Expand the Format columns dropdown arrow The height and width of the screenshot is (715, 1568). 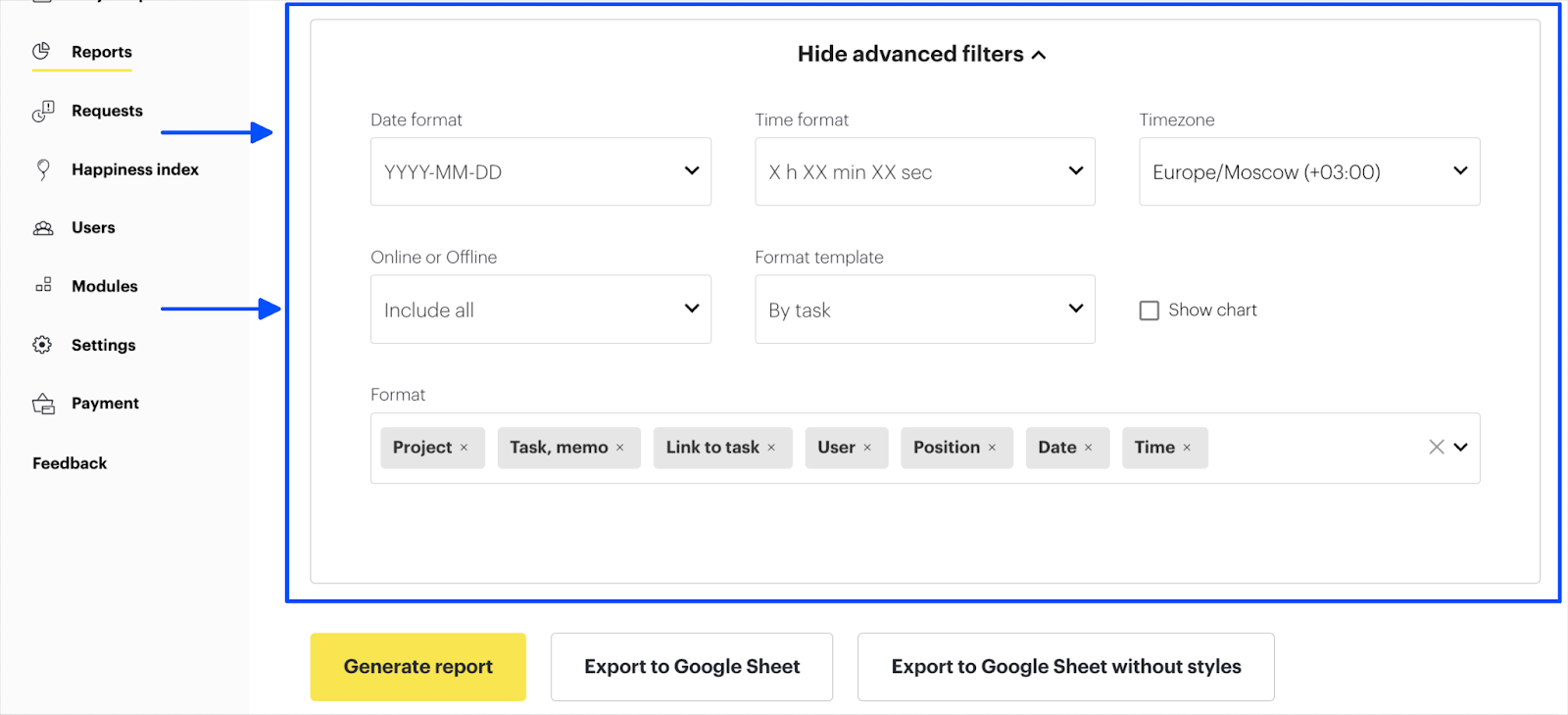tap(1461, 447)
